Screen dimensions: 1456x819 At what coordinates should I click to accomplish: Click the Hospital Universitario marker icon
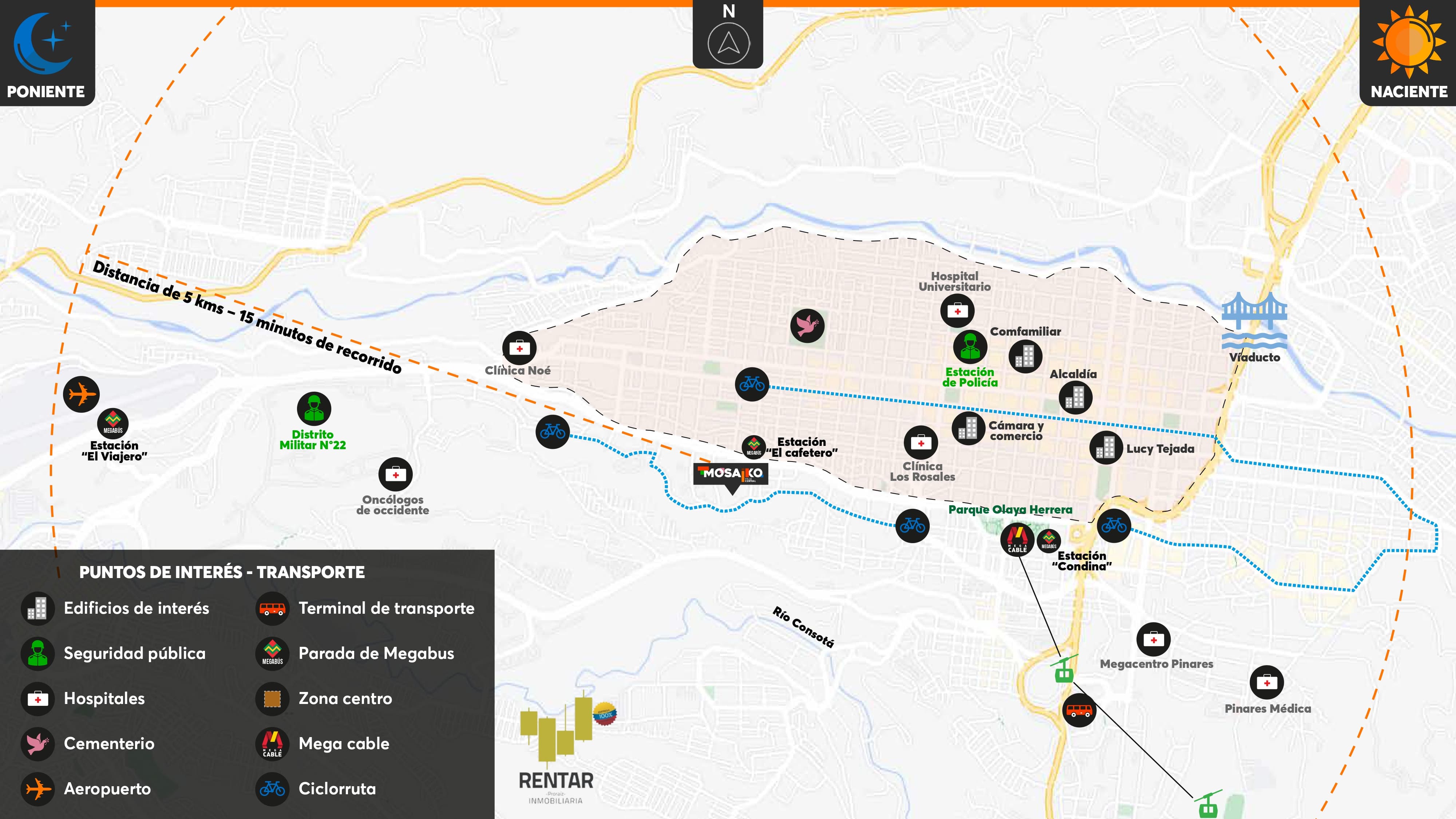point(957,311)
